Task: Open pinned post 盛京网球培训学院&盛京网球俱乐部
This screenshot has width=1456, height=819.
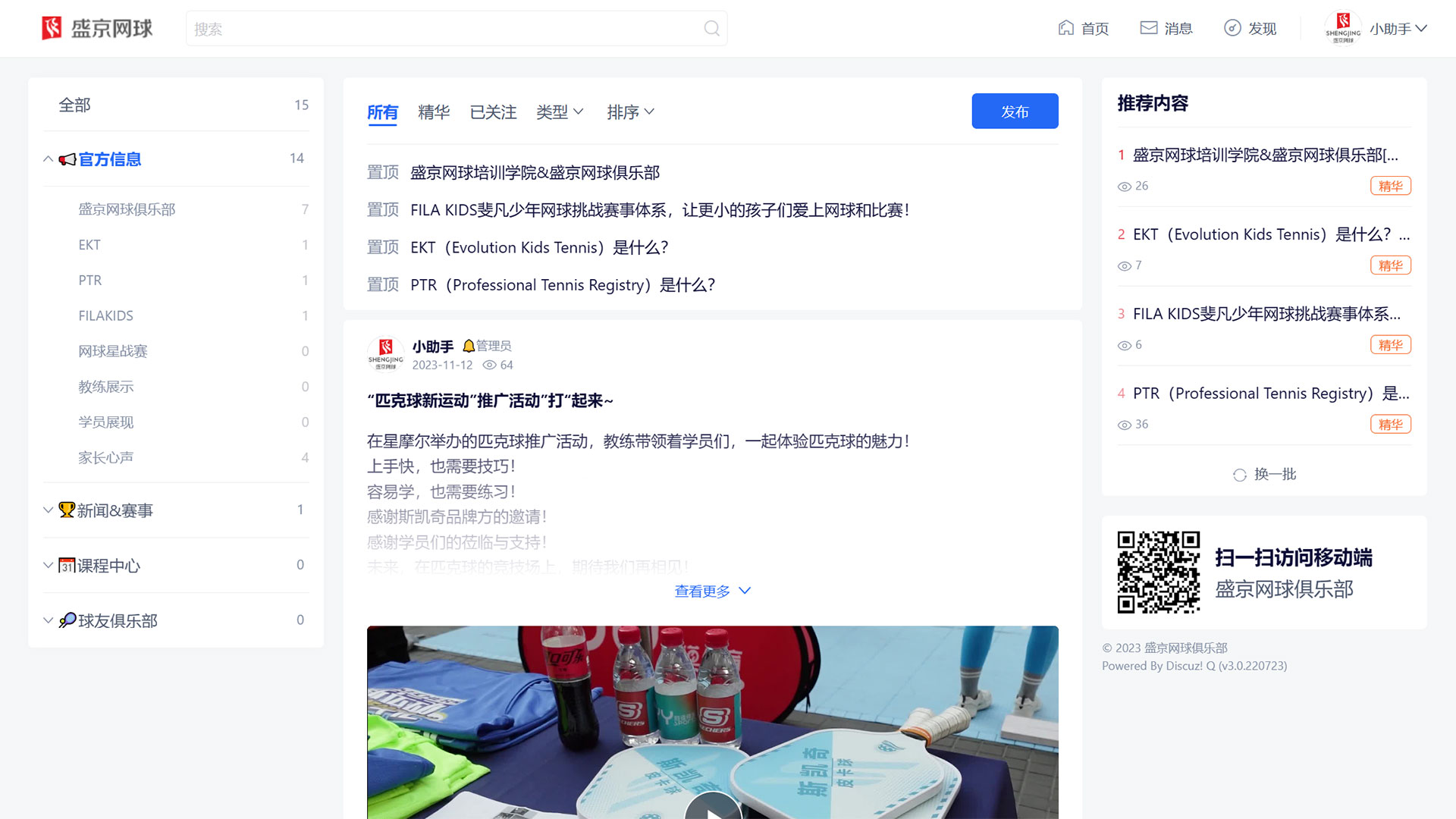Action: (535, 172)
